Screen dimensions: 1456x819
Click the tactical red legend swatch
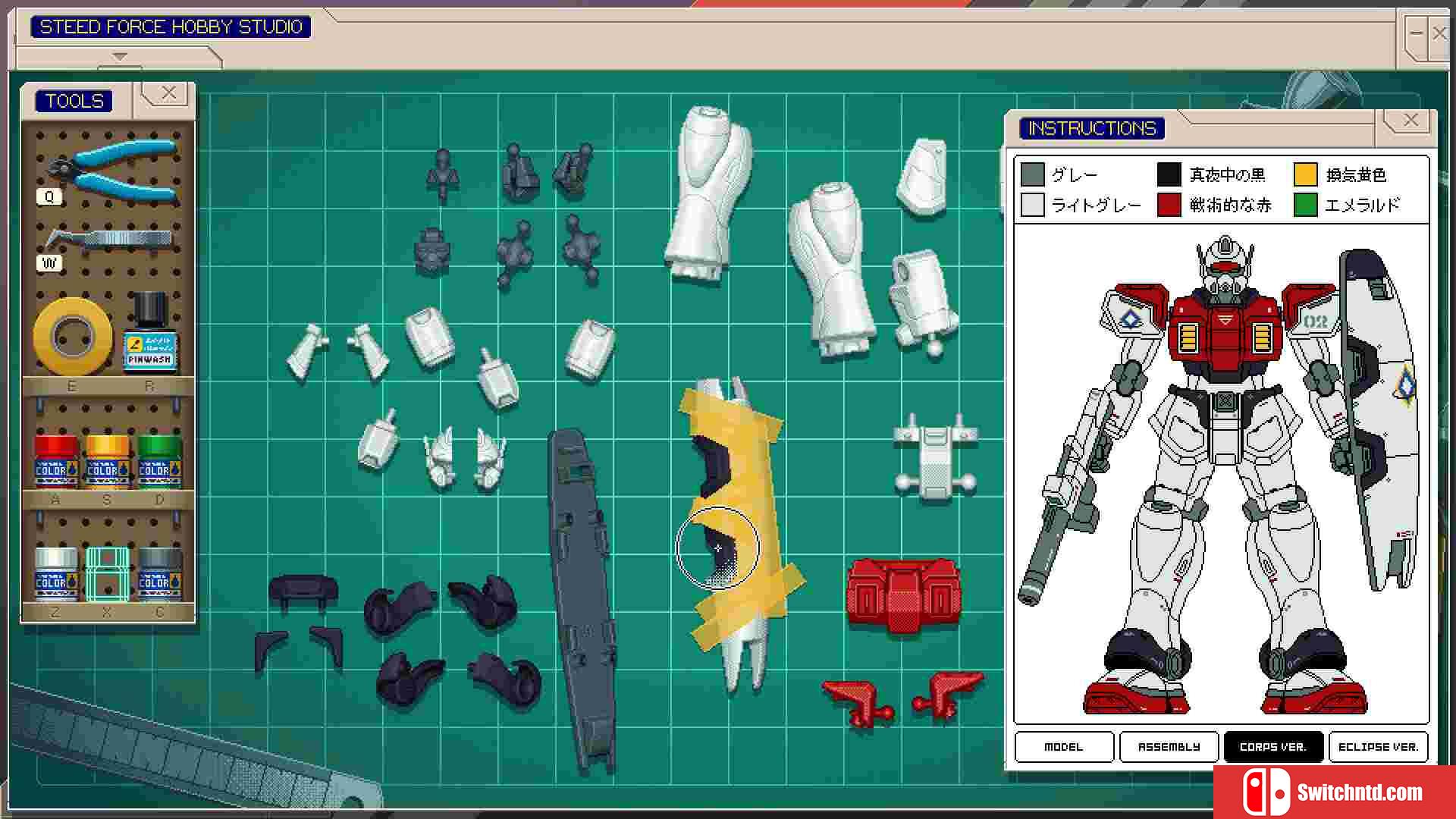click(1169, 205)
